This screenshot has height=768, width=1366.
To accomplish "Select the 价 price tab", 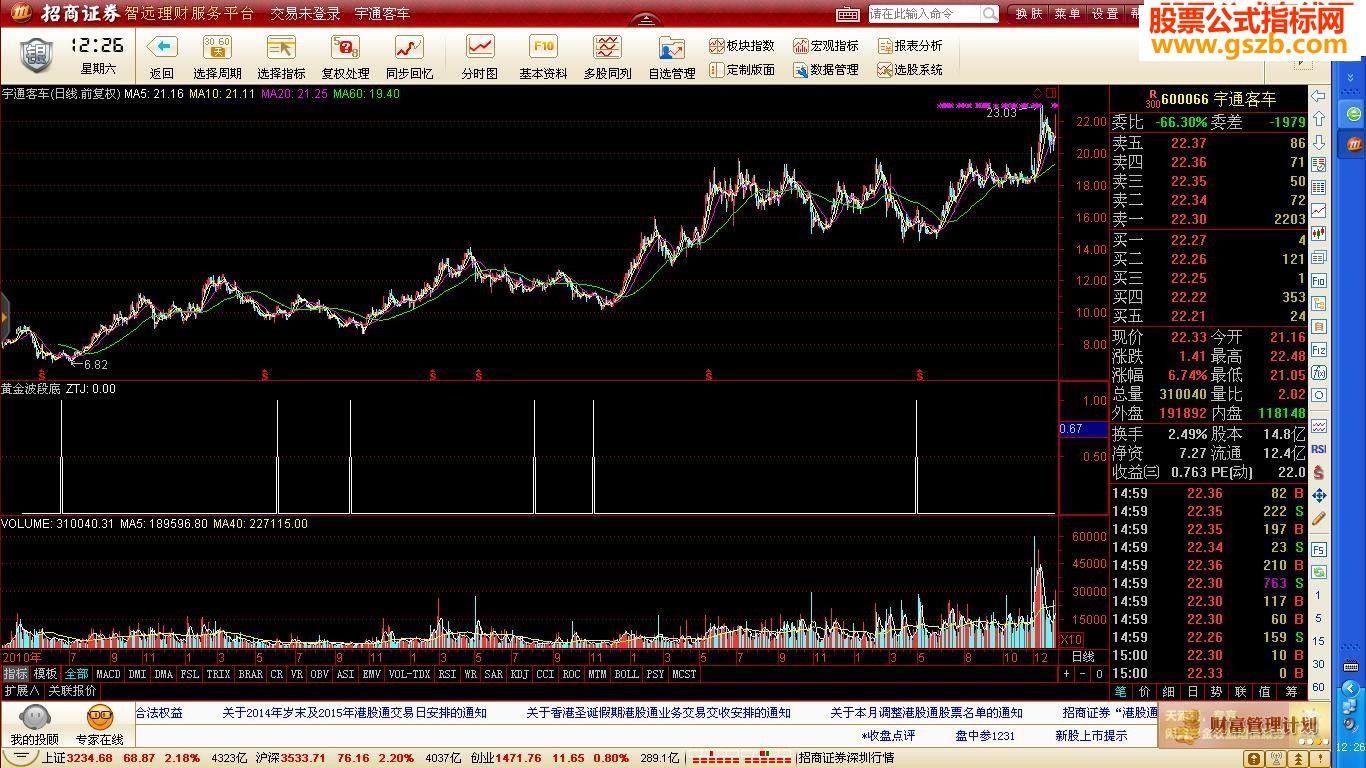I will [x=1144, y=691].
